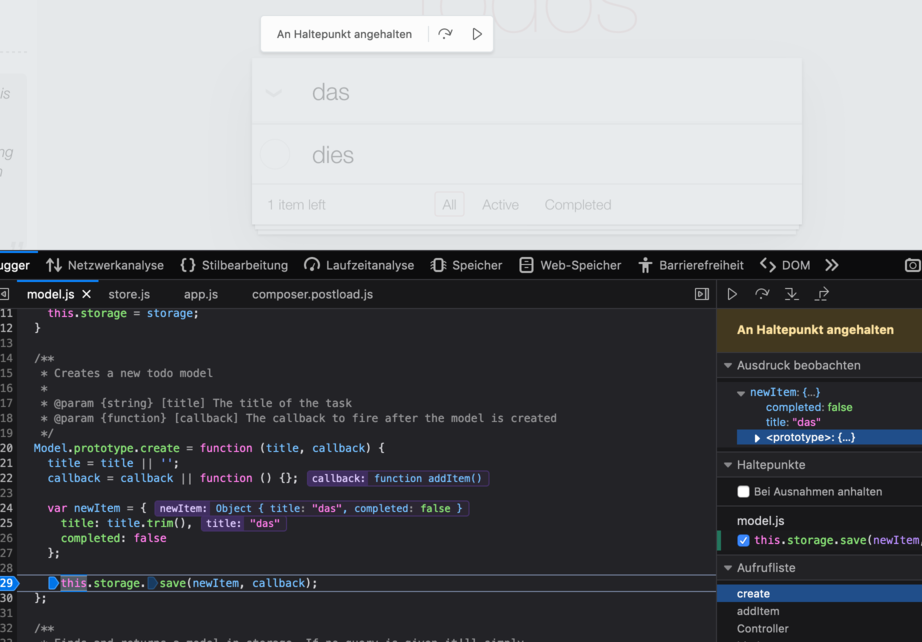The height and width of the screenshot is (642, 922).
Task: Open the DOM tab
Action: click(x=785, y=265)
